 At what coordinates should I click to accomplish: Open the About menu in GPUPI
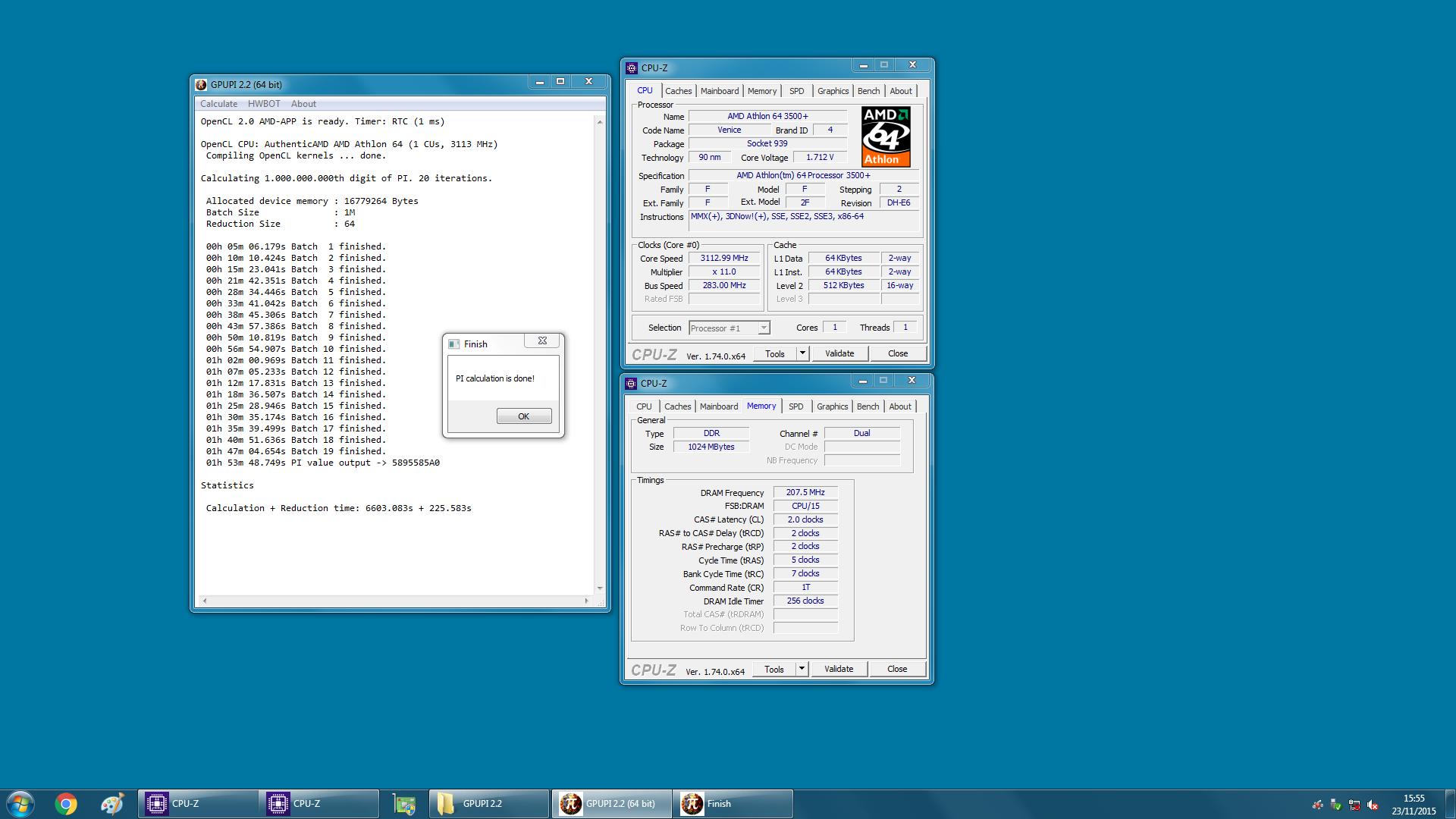tap(303, 104)
